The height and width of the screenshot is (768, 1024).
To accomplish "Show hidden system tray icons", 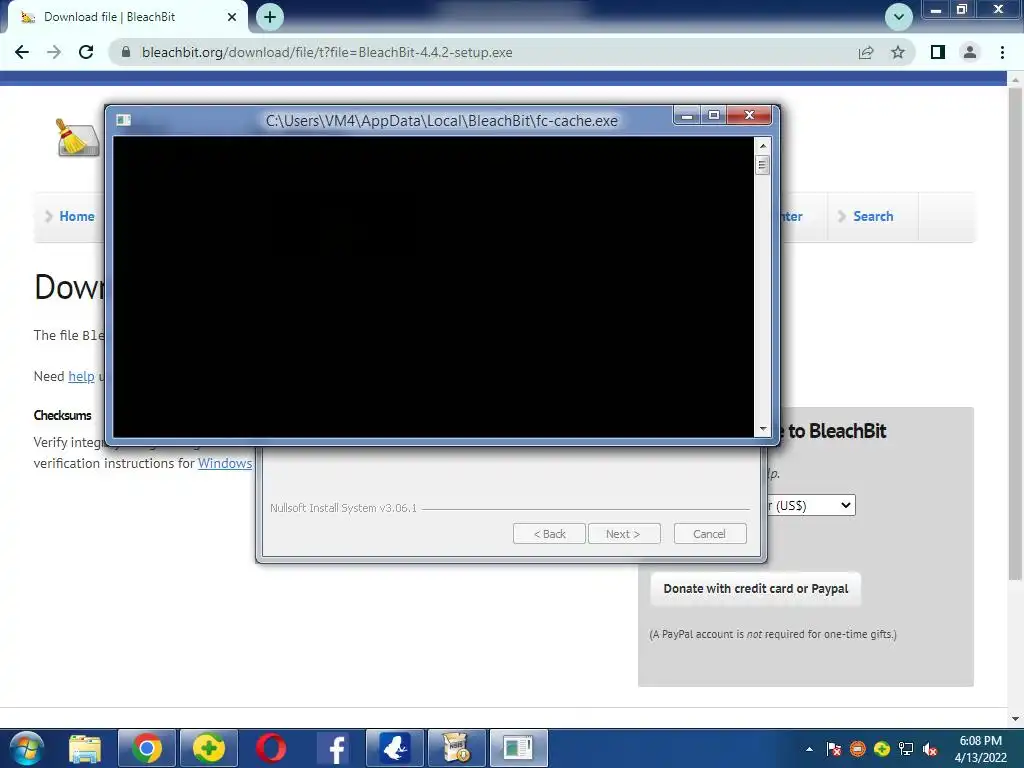I will pos(810,749).
